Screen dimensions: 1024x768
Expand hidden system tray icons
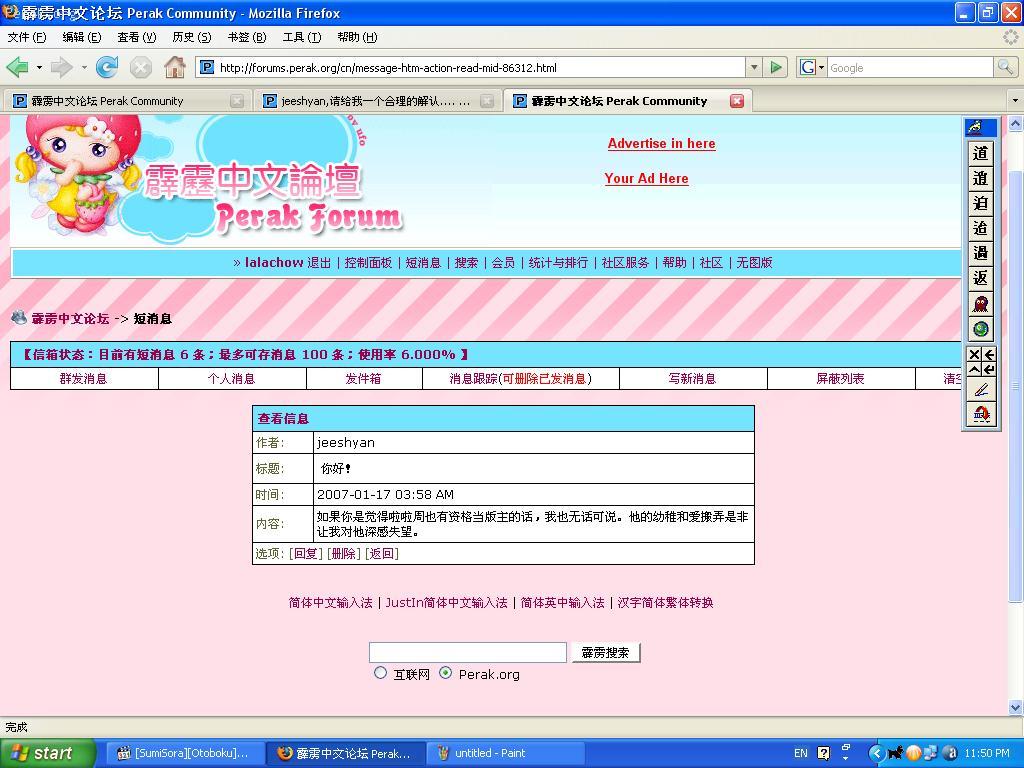point(876,753)
